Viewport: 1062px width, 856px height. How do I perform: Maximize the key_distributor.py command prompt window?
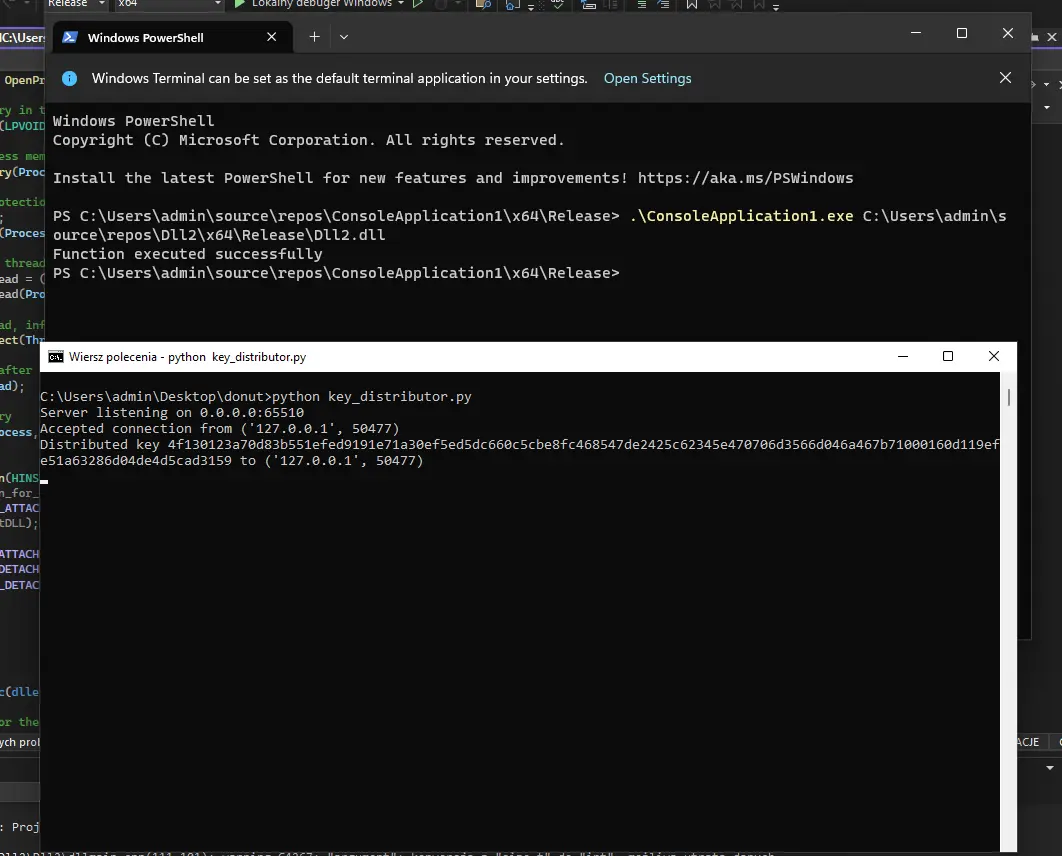coord(948,356)
